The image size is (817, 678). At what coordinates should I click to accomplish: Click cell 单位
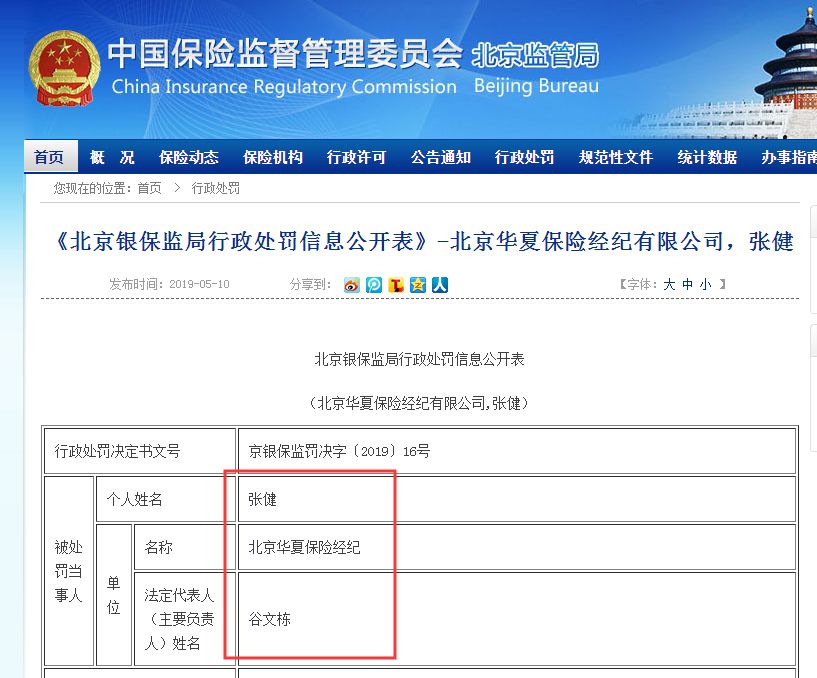[x=114, y=595]
